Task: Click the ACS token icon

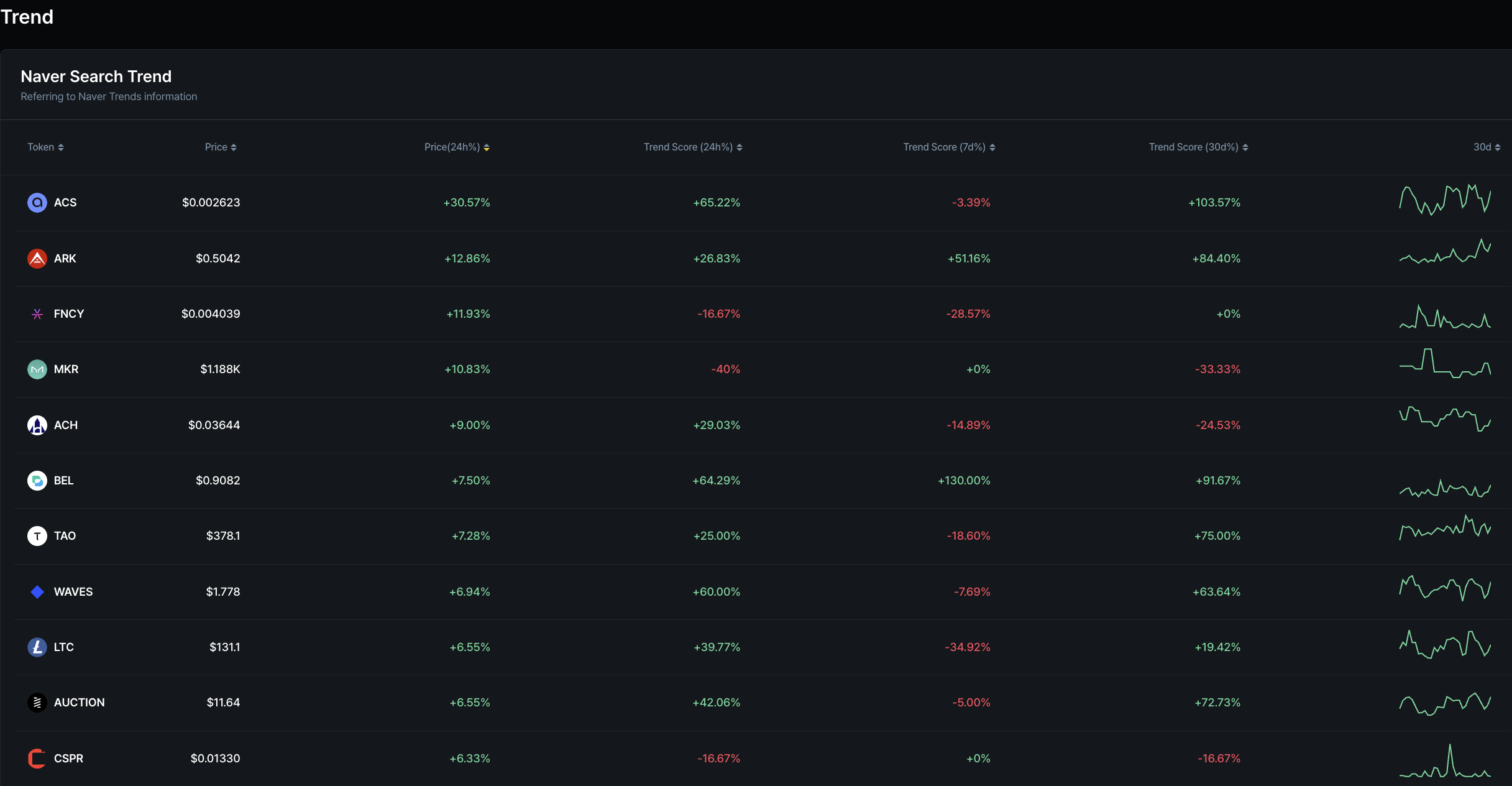Action: coord(37,203)
